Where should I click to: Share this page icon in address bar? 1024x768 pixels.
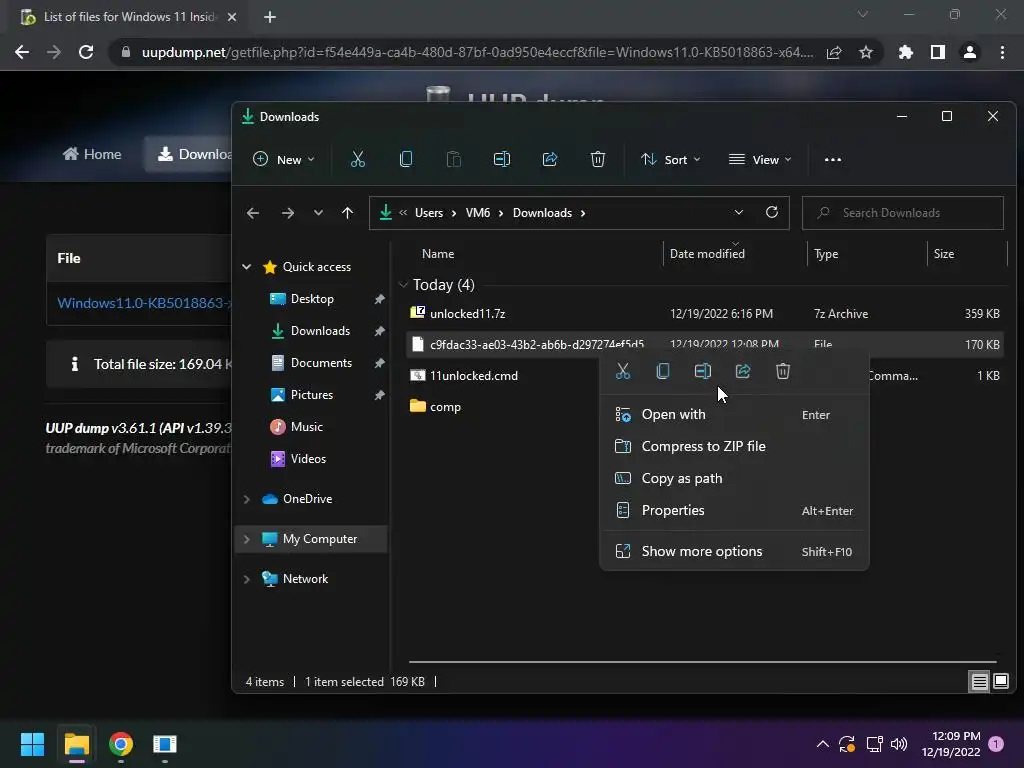point(833,52)
